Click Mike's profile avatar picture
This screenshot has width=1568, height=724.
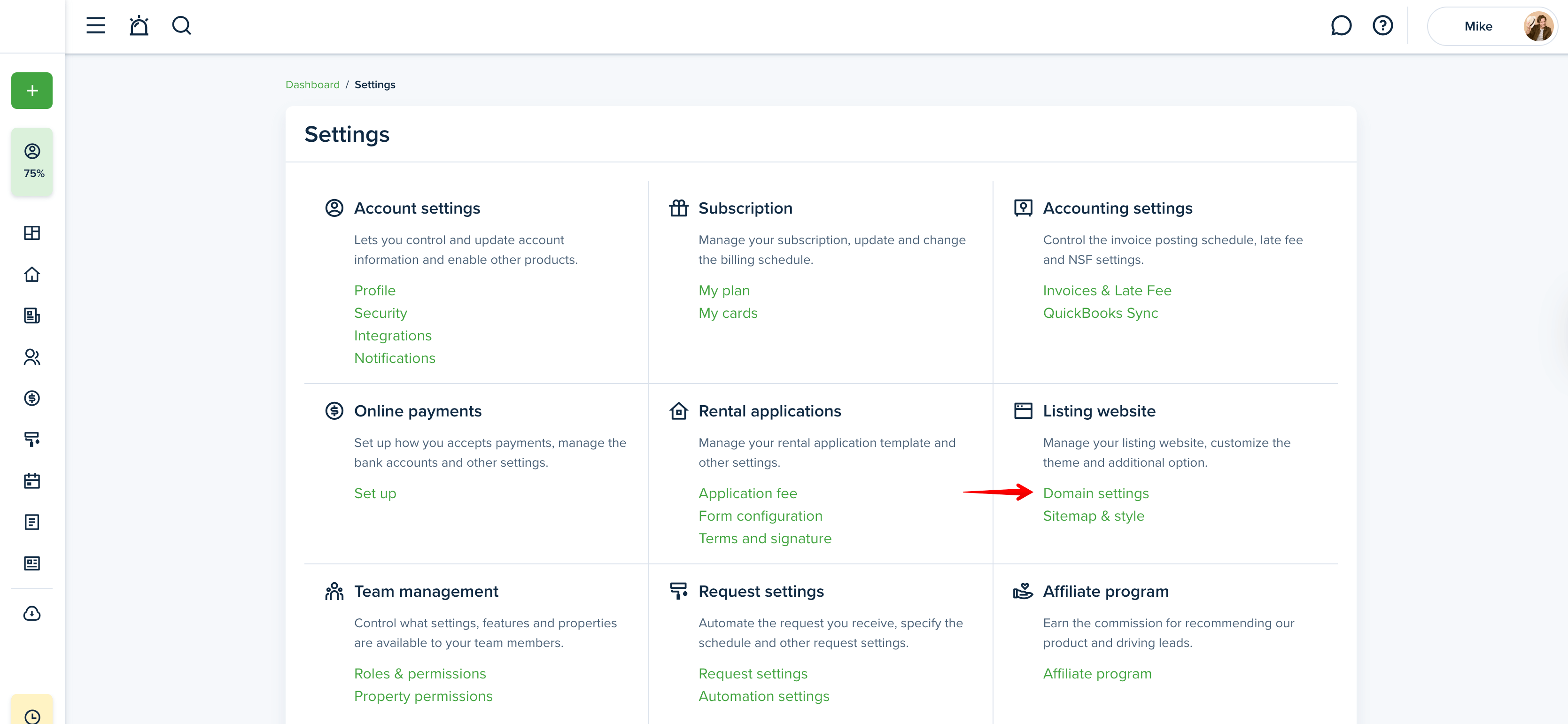point(1537,26)
